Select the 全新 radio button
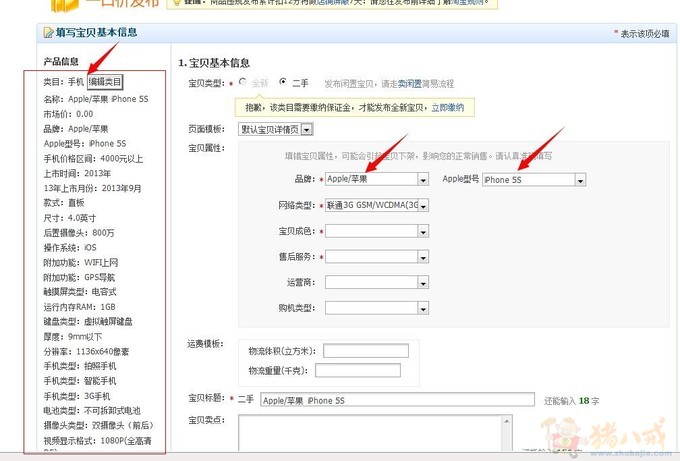 (242, 82)
